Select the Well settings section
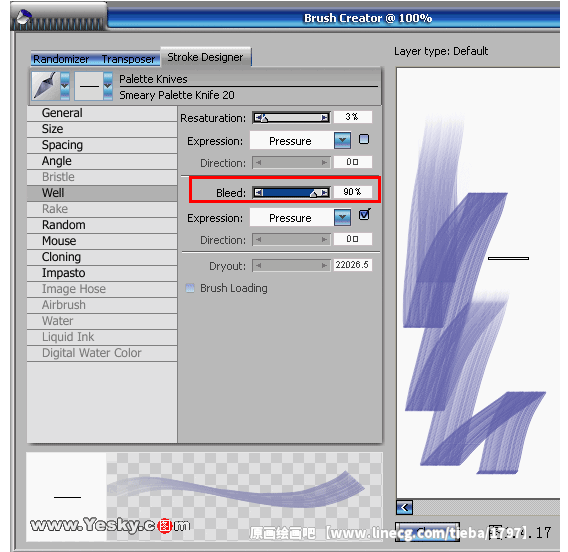Image resolution: width=568 pixels, height=552 pixels. 102,193
